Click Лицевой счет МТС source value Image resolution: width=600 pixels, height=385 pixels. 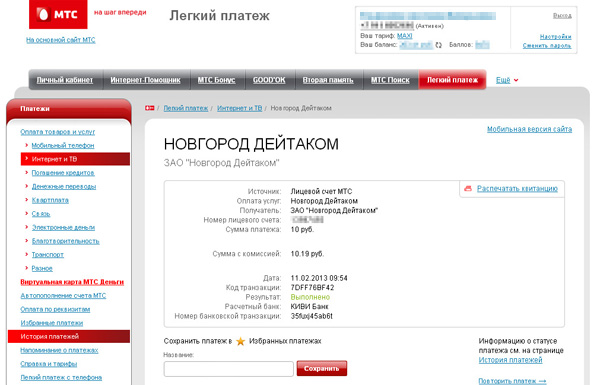click(321, 191)
